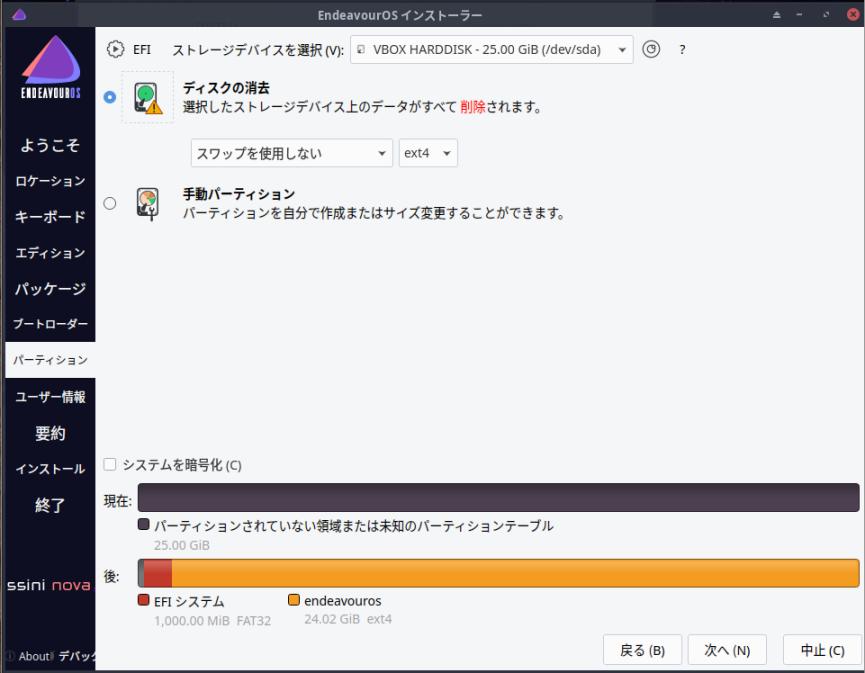865x673 pixels.
Task: Minimize the installer window
Action: (x=799, y=15)
